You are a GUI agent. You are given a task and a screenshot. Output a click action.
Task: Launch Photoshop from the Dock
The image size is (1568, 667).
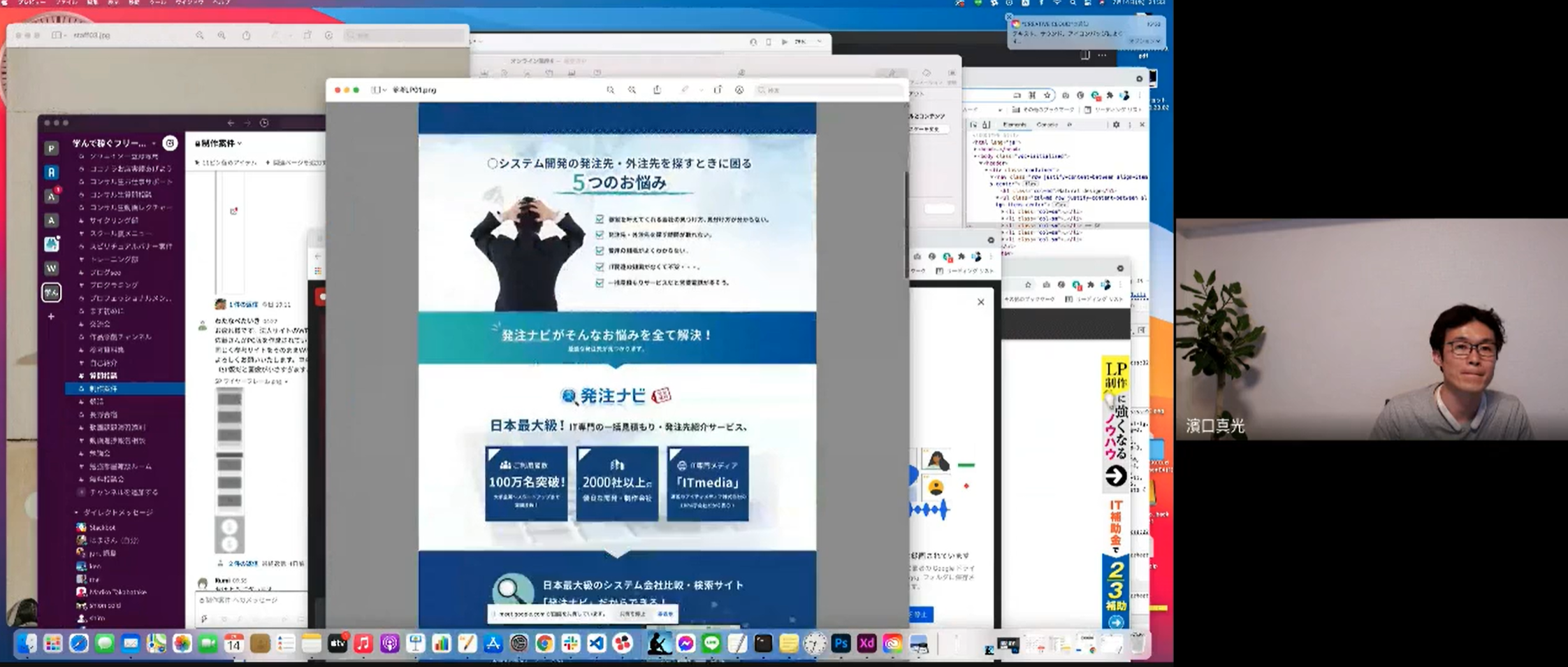tap(841, 643)
